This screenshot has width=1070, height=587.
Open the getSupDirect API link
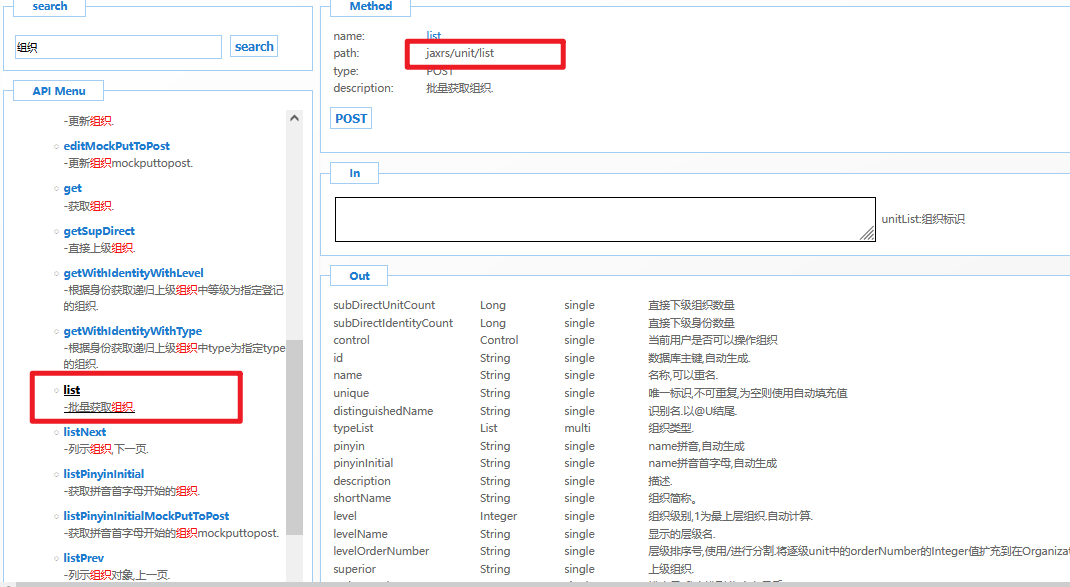click(99, 231)
